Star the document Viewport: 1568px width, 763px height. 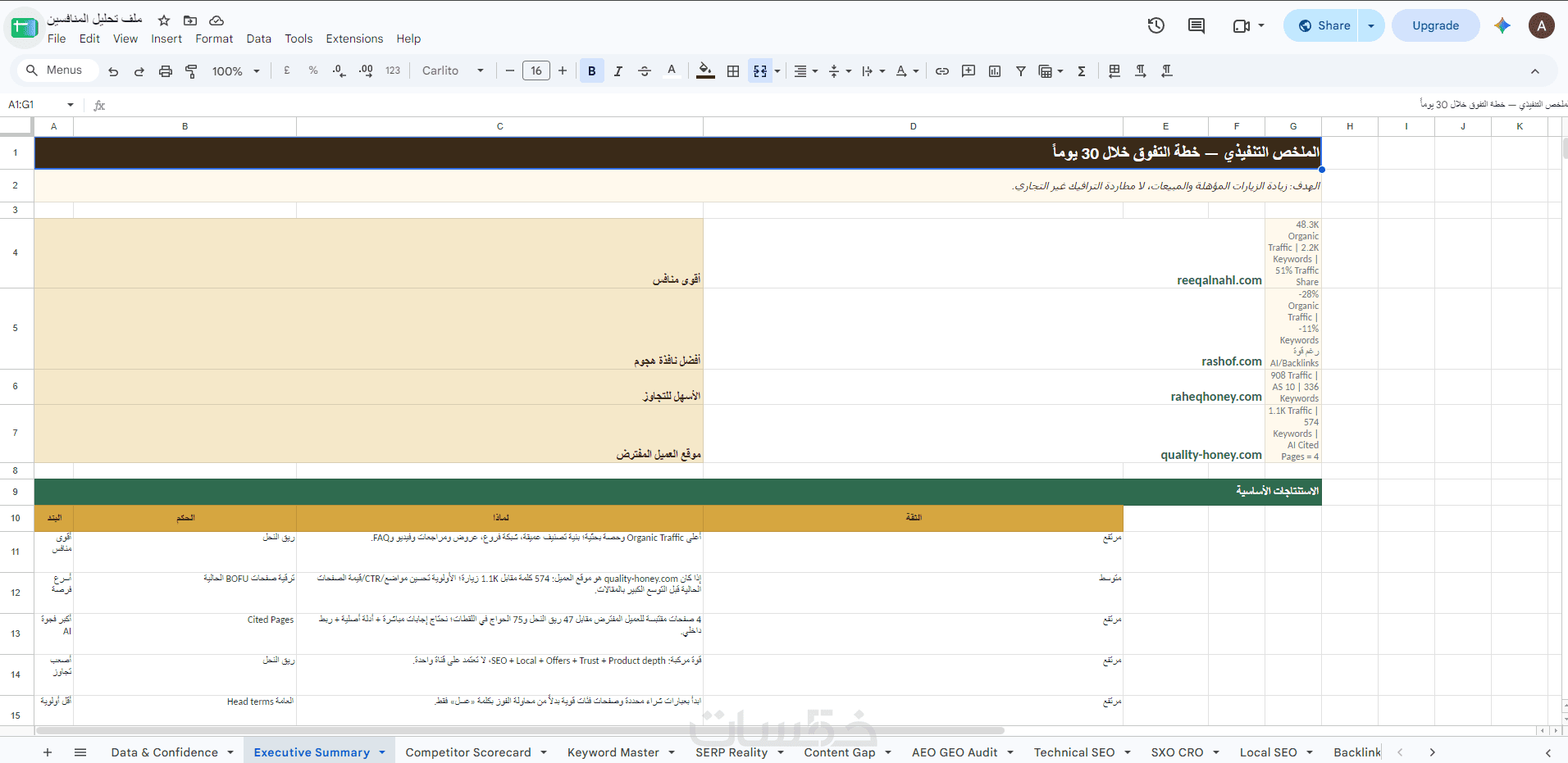point(164,20)
